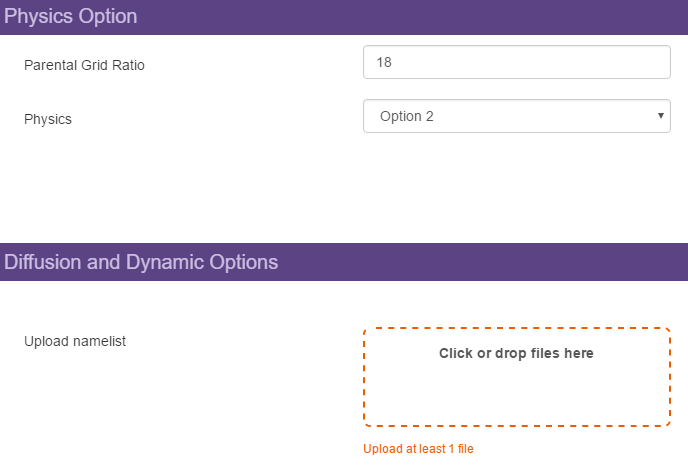The height and width of the screenshot is (473, 688).
Task: Click the bottom area of the dashed upload box
Action: coord(516,410)
